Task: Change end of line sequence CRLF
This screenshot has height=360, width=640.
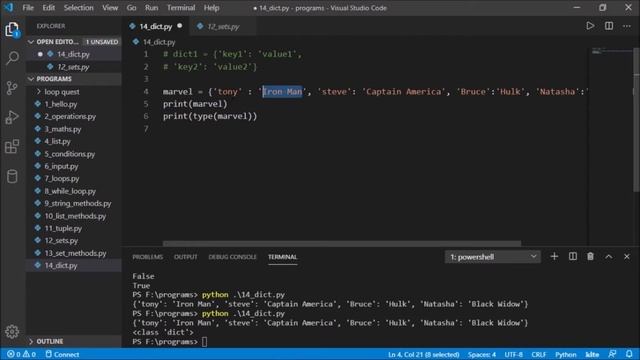Action: (x=538, y=354)
